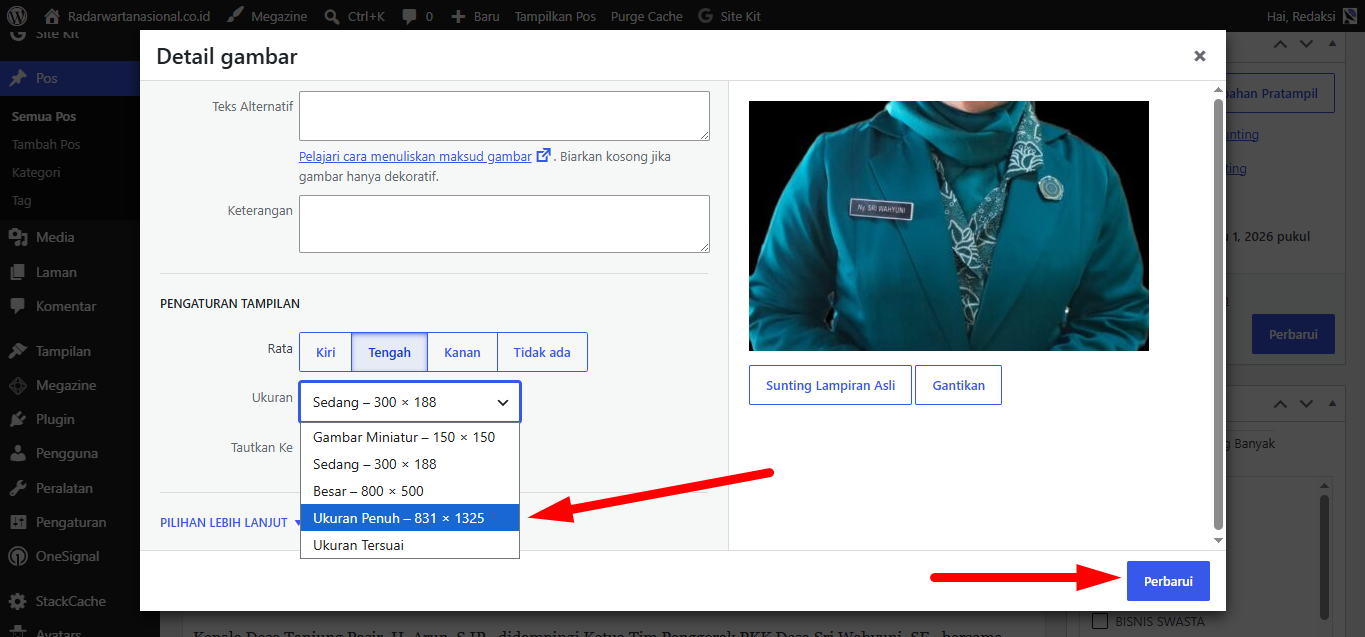
Task: Click Perbarui button in publish panel
Action: pos(1293,334)
